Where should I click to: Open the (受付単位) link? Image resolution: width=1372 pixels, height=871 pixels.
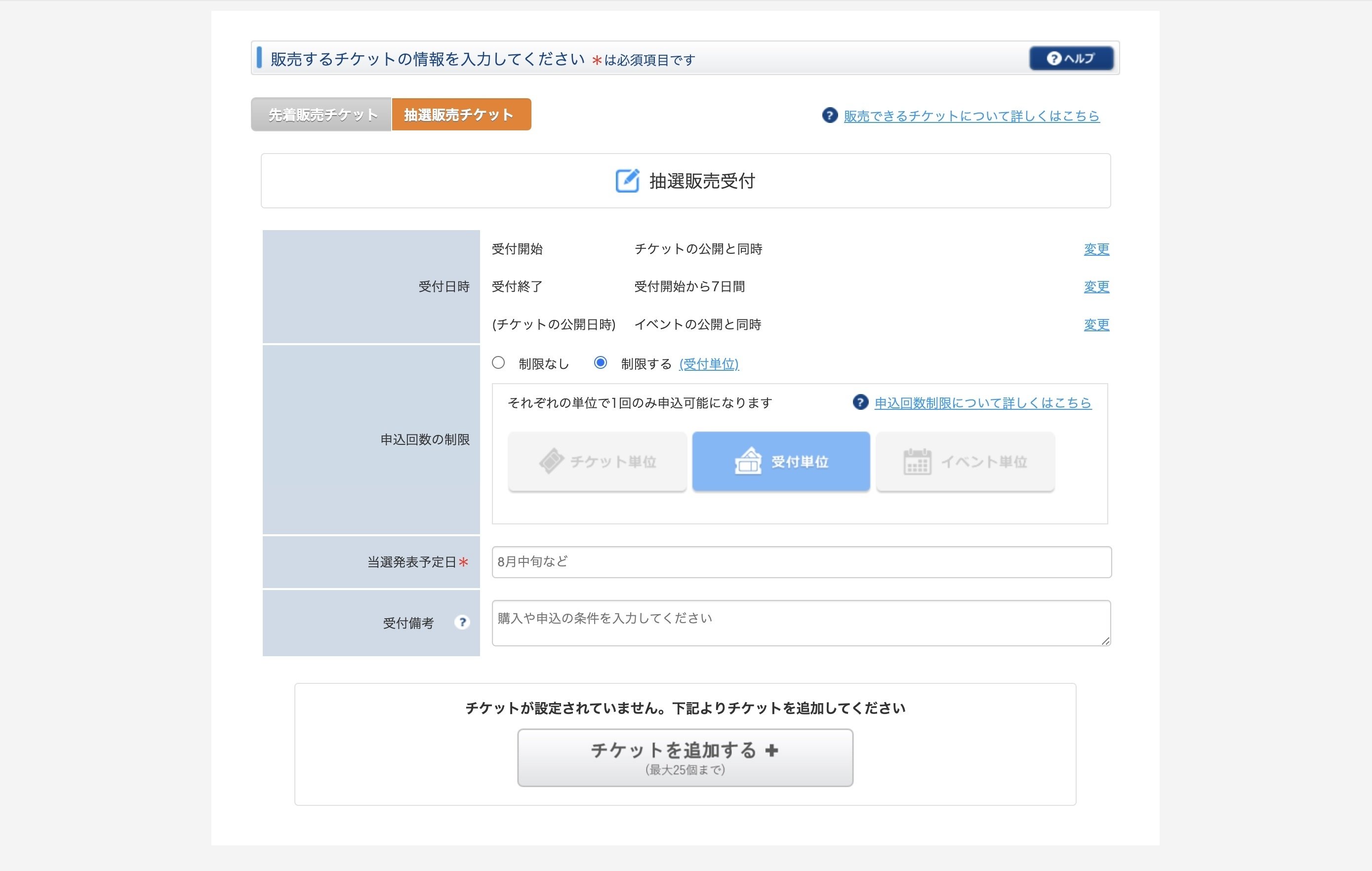click(x=708, y=364)
